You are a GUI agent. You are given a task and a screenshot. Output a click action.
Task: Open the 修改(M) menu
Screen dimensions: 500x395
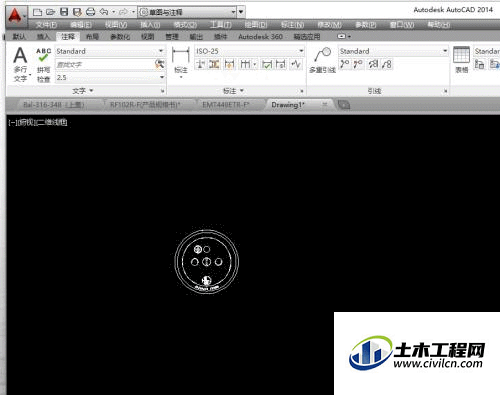click(329, 25)
